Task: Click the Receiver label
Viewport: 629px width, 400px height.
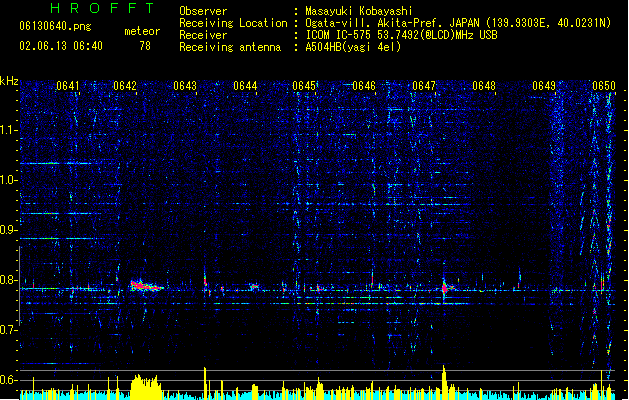Action: [203, 35]
